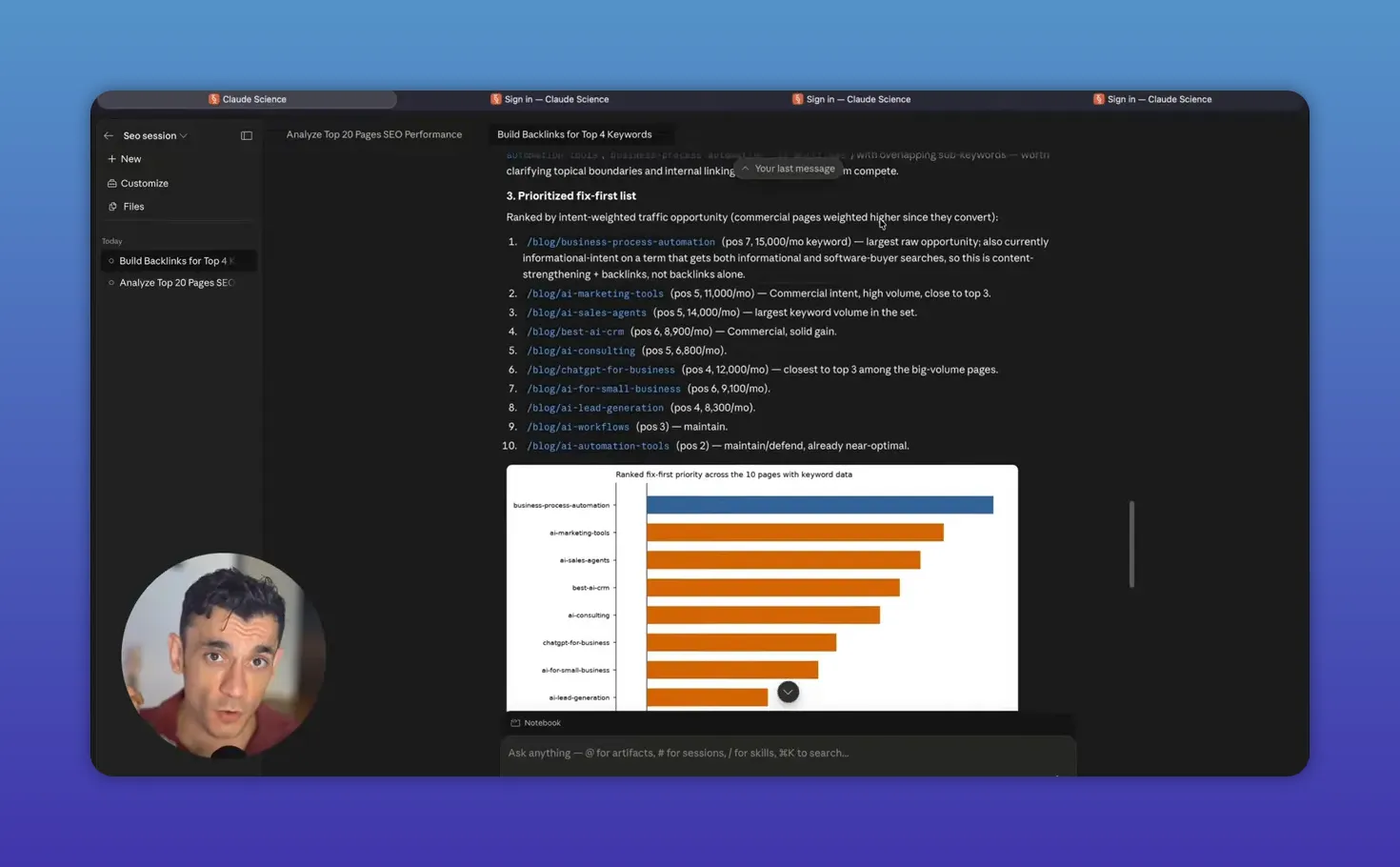Switch to the last Sign in — Claude Science tab
Image resolution: width=1400 pixels, height=867 pixels.
pyautogui.click(x=1152, y=99)
